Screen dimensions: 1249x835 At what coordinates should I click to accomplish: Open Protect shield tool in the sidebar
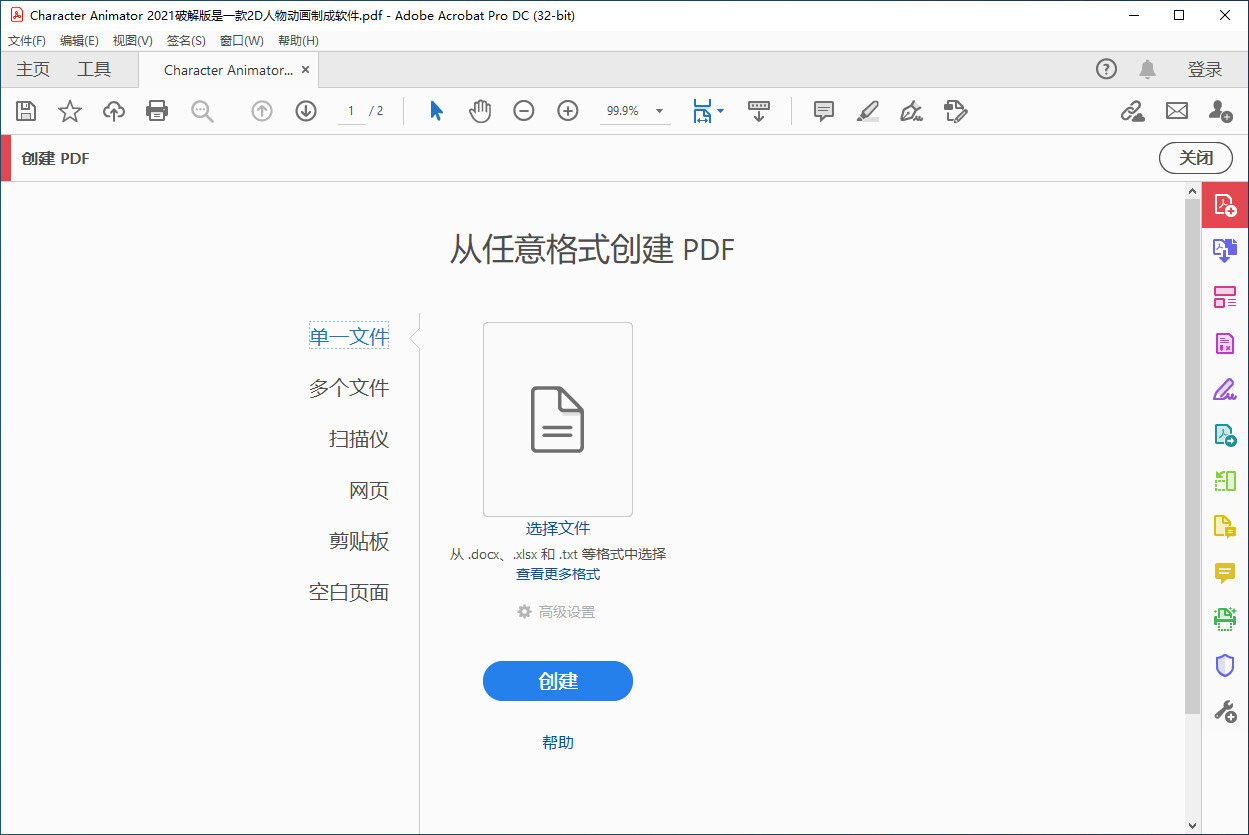pyautogui.click(x=1225, y=665)
